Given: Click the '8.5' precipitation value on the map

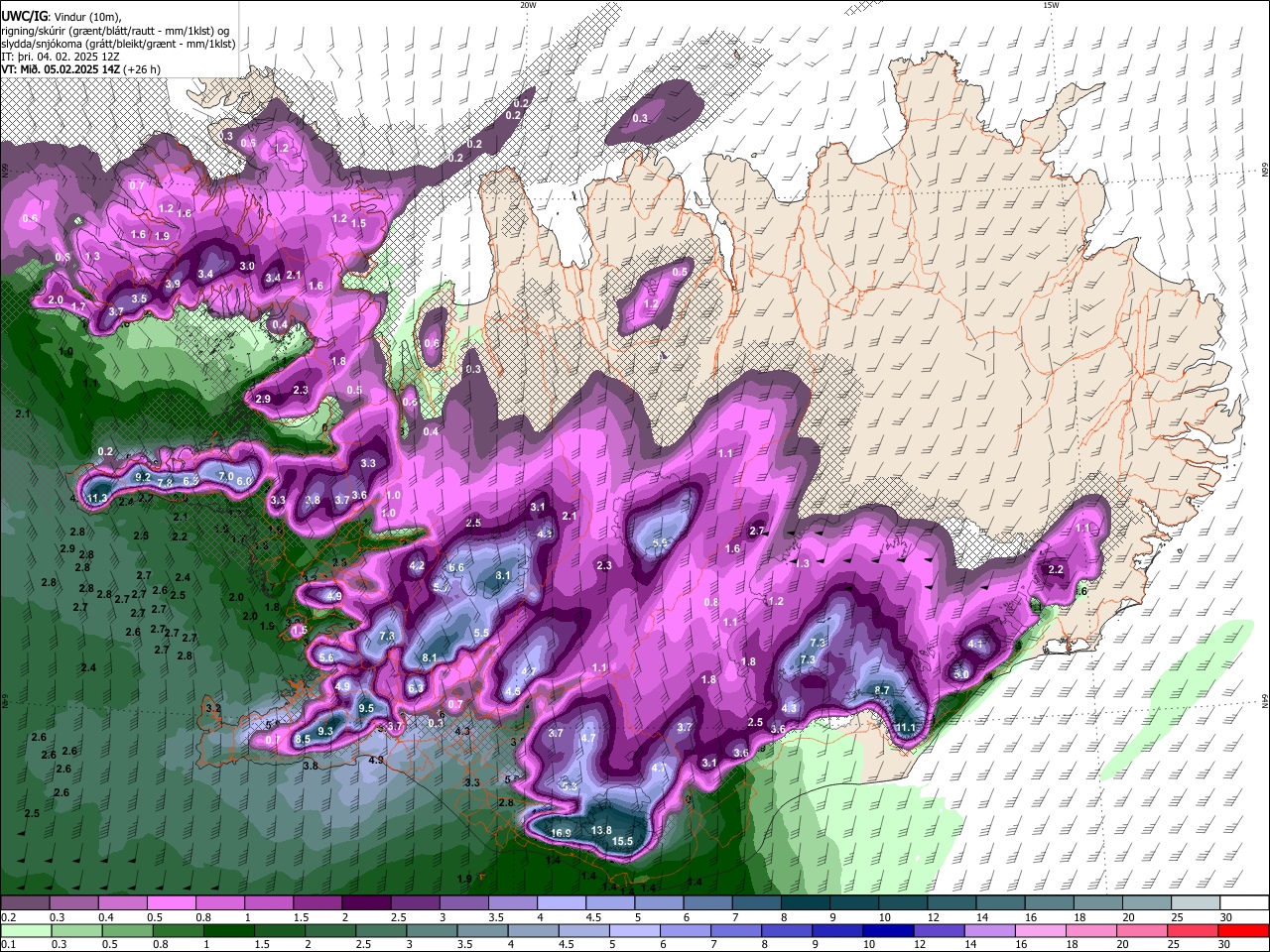Looking at the screenshot, I should (303, 740).
